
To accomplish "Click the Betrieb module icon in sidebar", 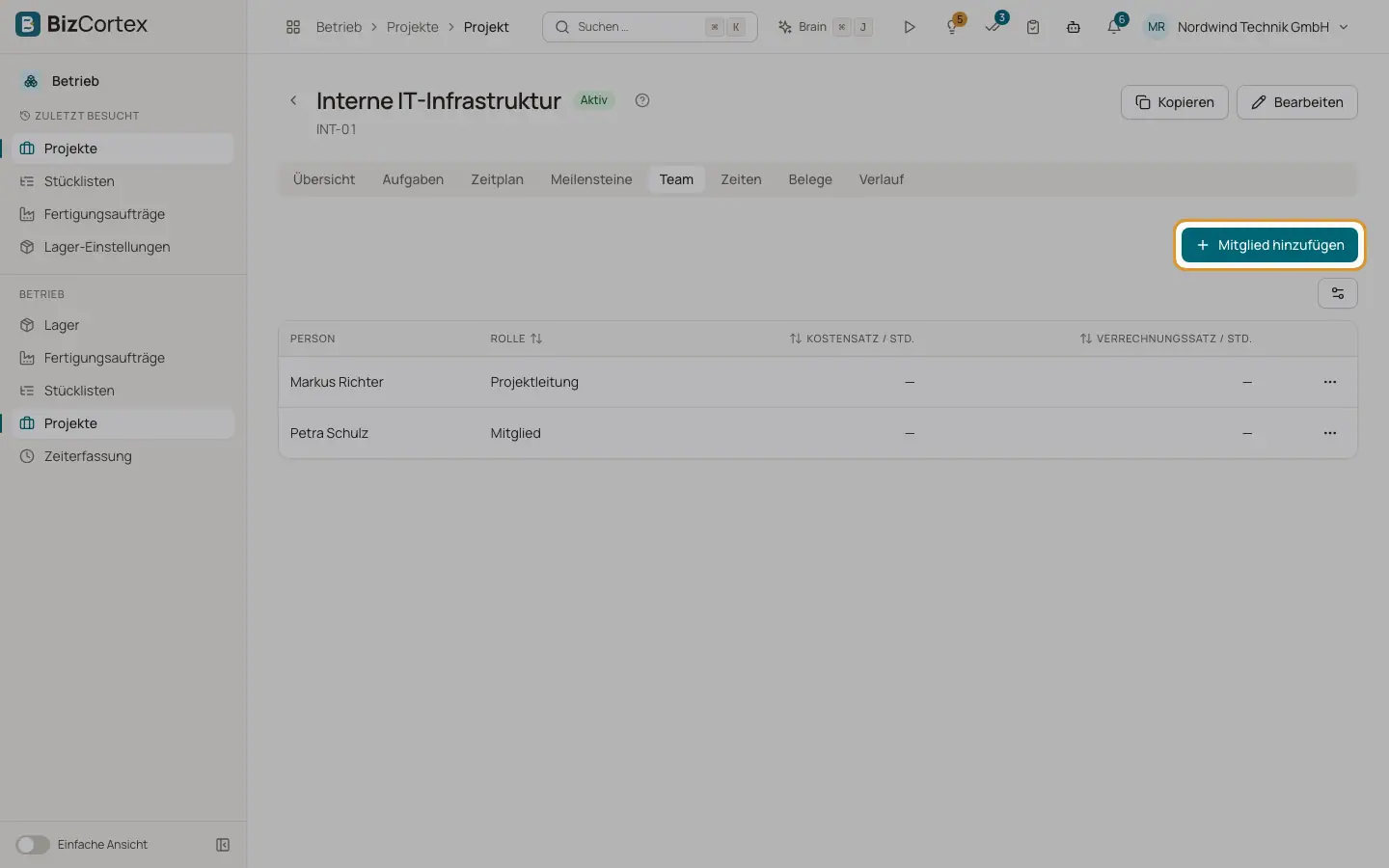I will (31, 81).
